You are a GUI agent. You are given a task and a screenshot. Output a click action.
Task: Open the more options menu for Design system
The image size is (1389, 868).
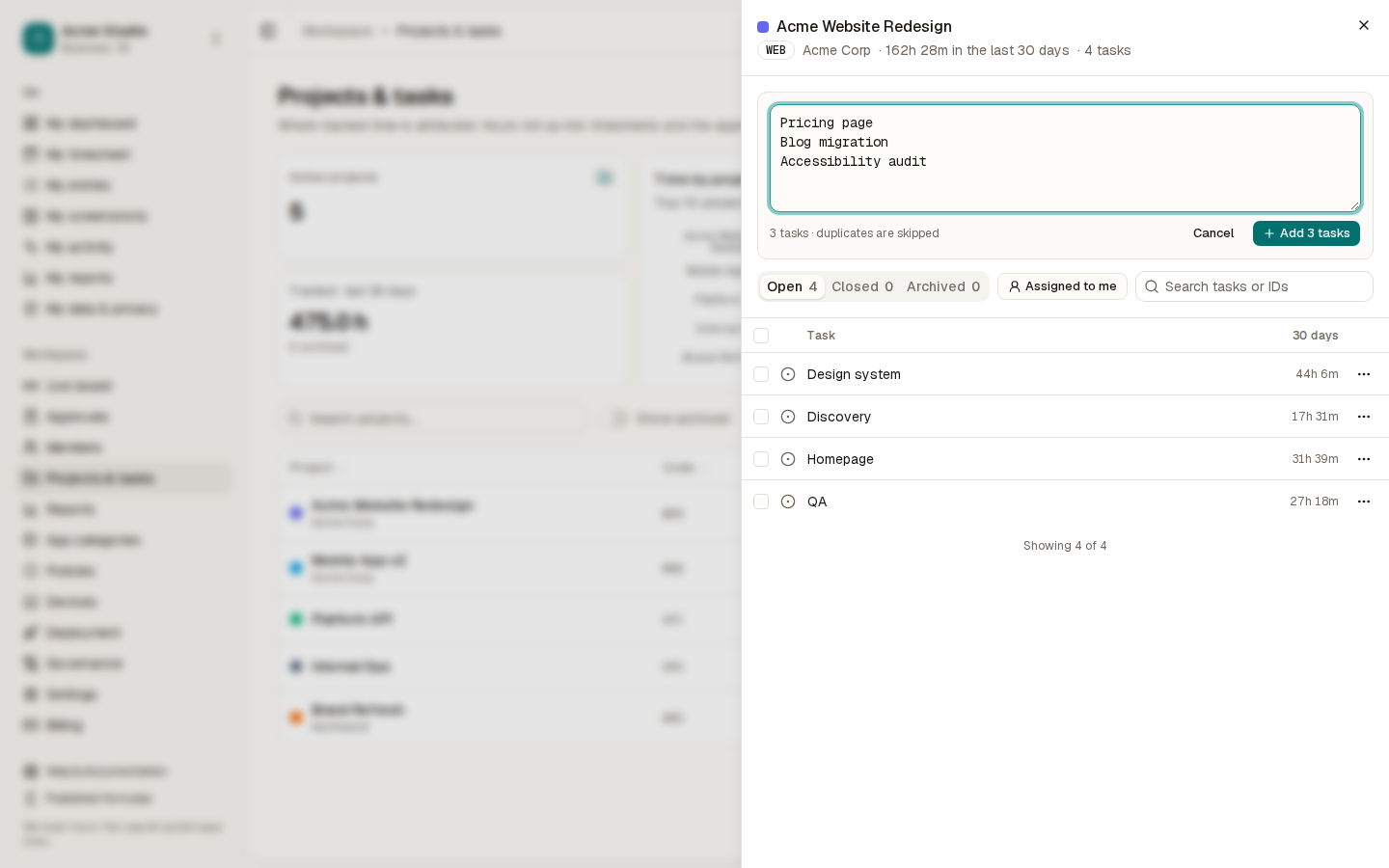[x=1364, y=374]
